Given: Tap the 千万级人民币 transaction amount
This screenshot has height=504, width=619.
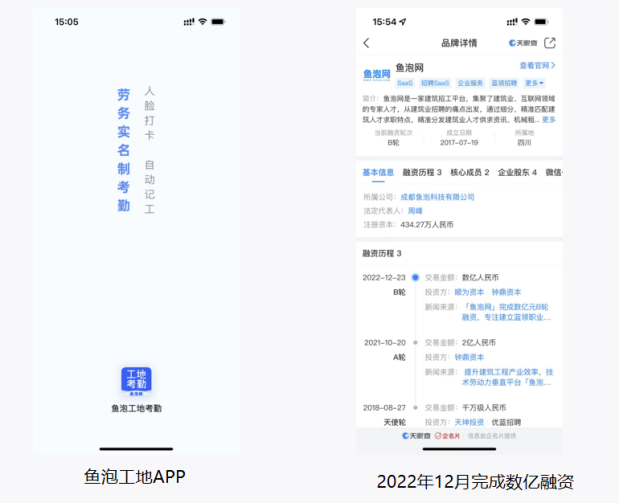Looking at the screenshot, I should coord(484,408).
